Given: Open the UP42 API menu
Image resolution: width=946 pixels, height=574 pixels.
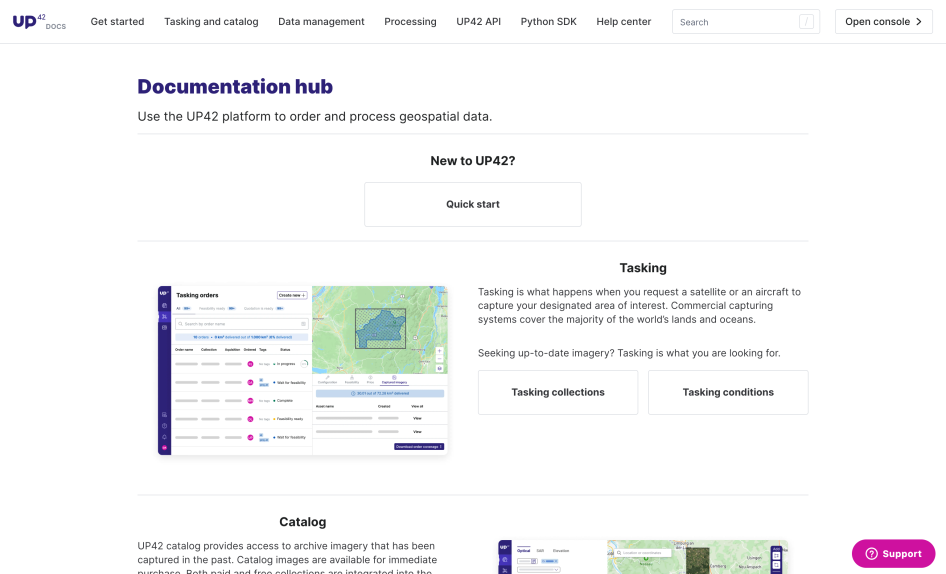Looking at the screenshot, I should click(478, 22).
